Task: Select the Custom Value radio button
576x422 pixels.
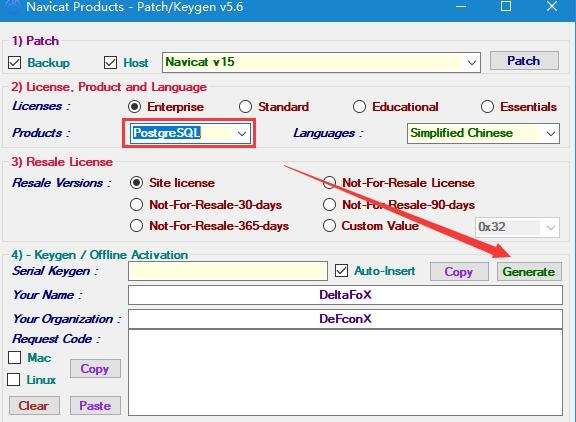Action: pyautogui.click(x=329, y=226)
